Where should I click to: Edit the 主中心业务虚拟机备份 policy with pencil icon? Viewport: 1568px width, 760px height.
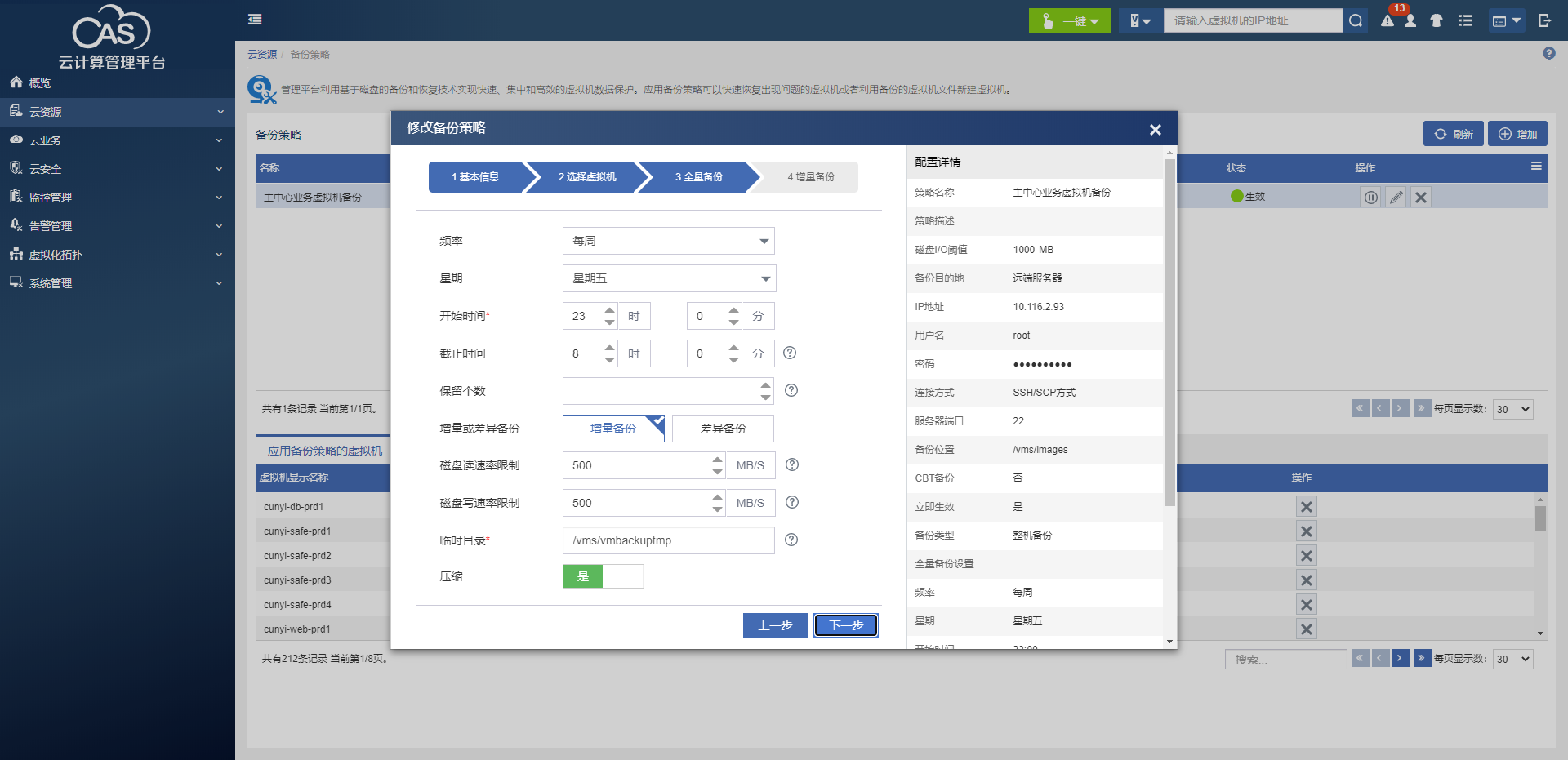pyautogui.click(x=1396, y=197)
